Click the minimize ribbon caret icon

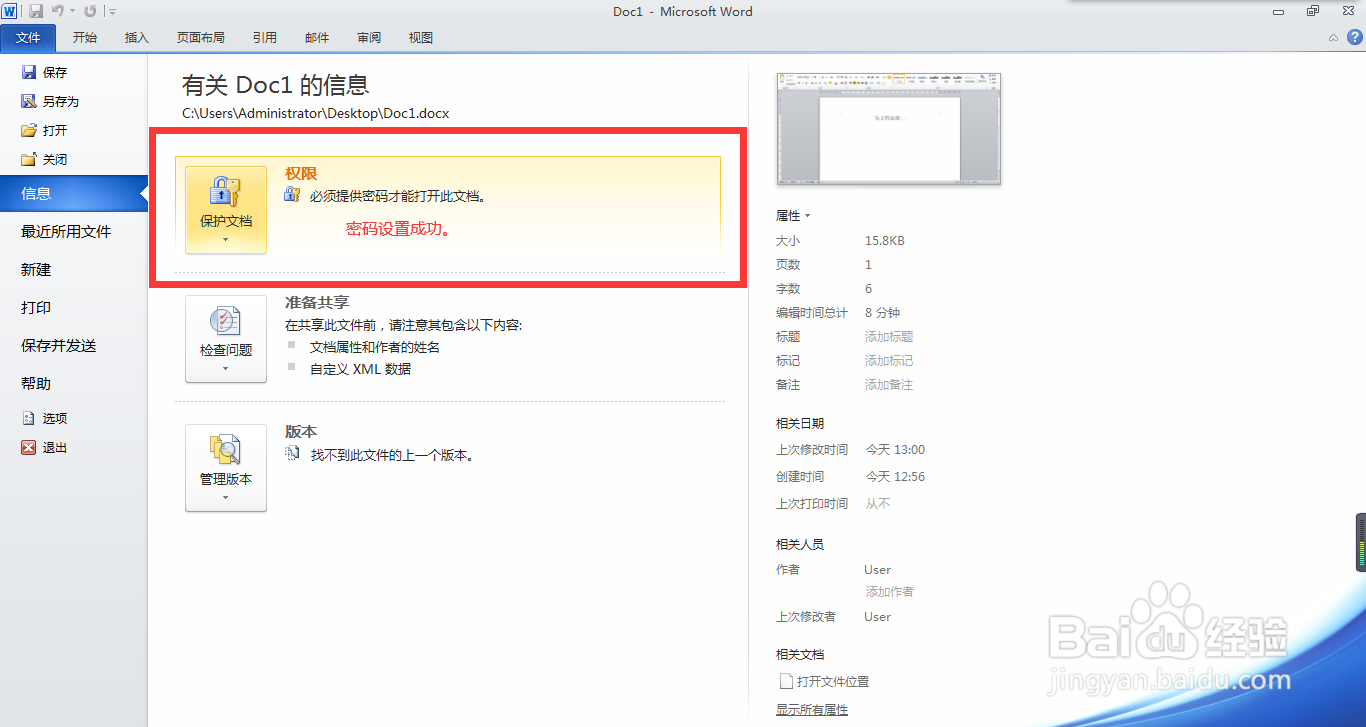coord(1333,38)
